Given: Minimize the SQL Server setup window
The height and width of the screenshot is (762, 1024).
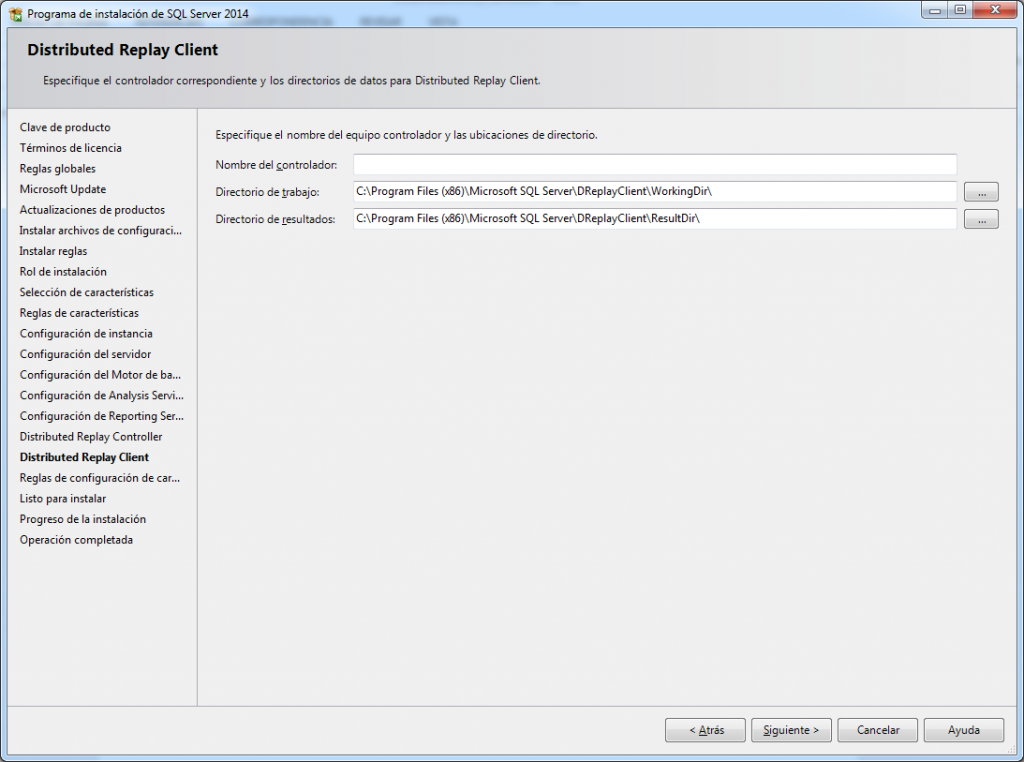Looking at the screenshot, I should (x=935, y=10).
